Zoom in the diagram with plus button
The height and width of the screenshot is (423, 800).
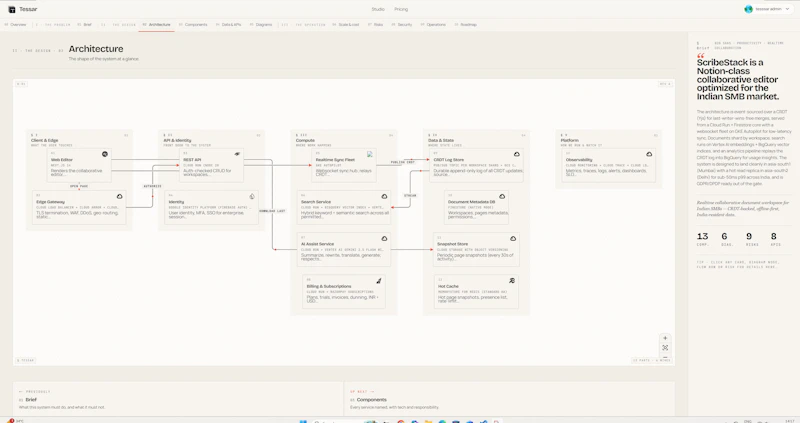point(665,338)
